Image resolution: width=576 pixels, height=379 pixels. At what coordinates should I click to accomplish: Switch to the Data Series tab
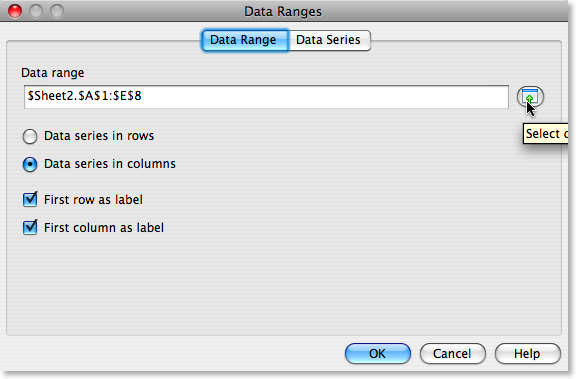[x=329, y=40]
